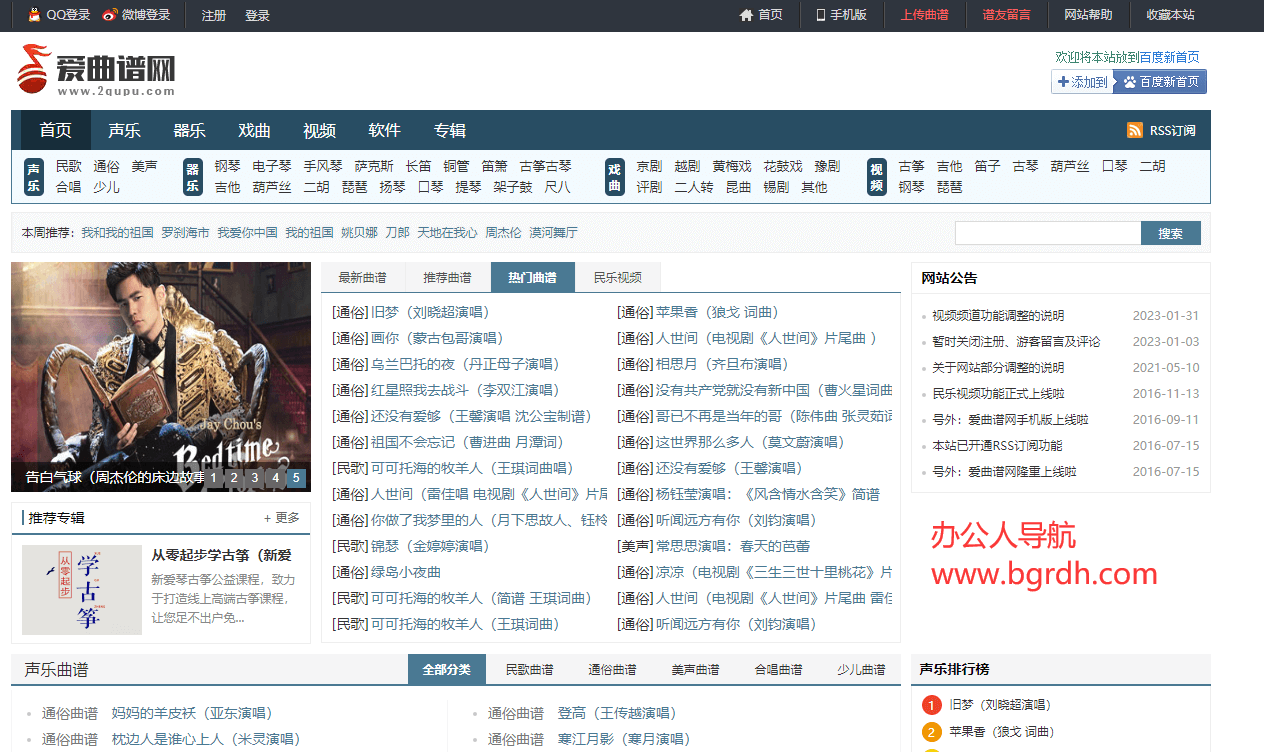Click the QQ登录 penguin icon
Viewport: 1264px width, 752px height.
coord(35,15)
